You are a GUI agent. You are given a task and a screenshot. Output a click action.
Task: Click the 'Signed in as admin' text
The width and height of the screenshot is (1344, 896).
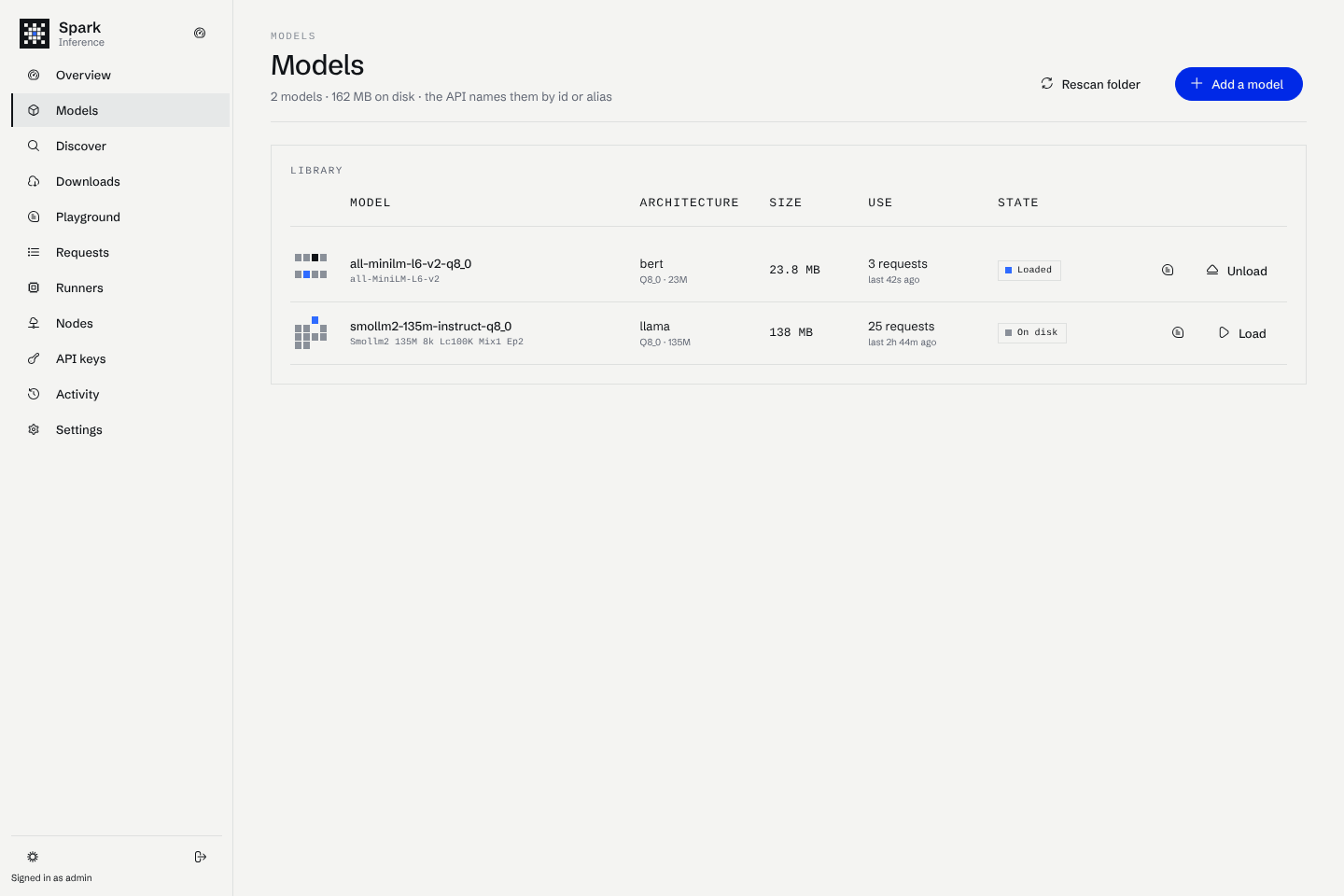click(x=51, y=878)
